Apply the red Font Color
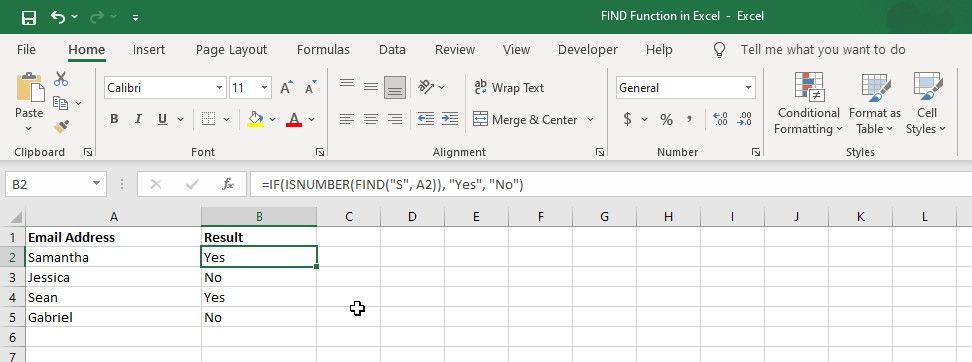Viewport: 972px width, 362px height. [294, 119]
